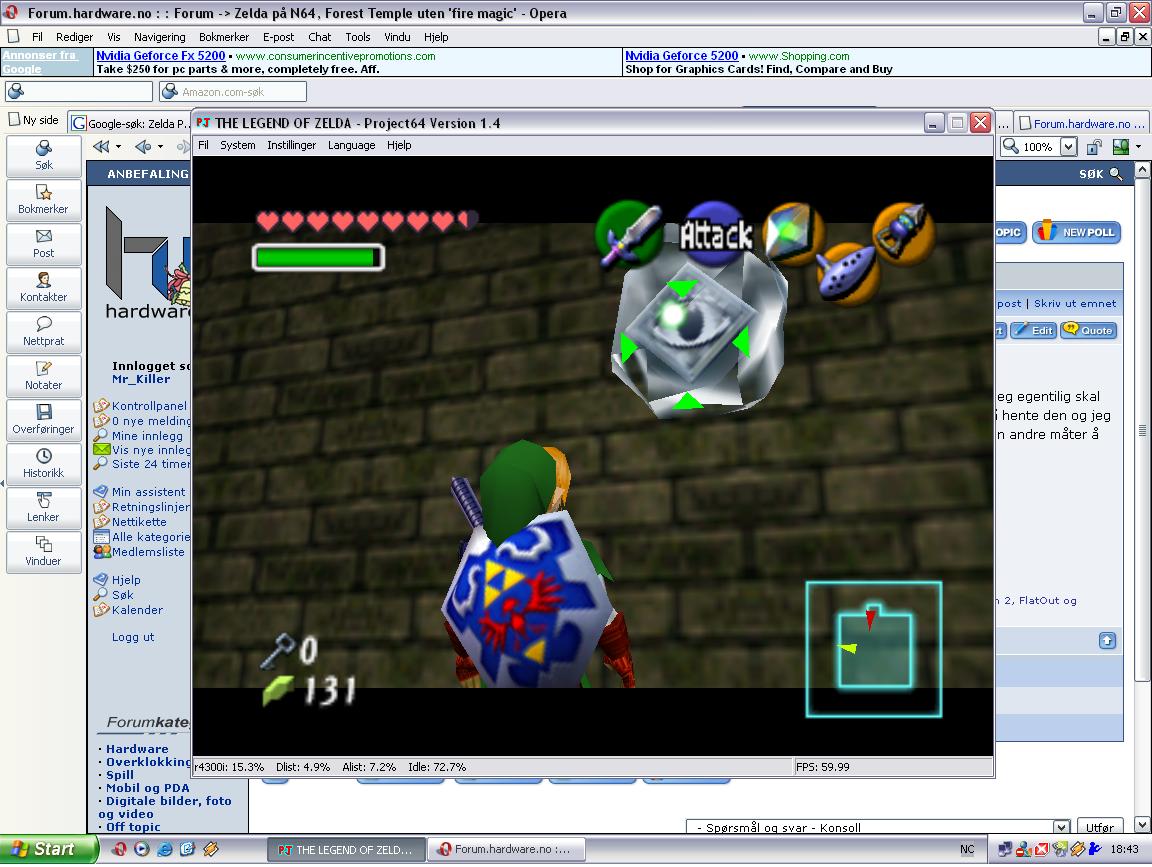Click the Ny side new page button
This screenshot has width=1152, height=867.
point(34,120)
